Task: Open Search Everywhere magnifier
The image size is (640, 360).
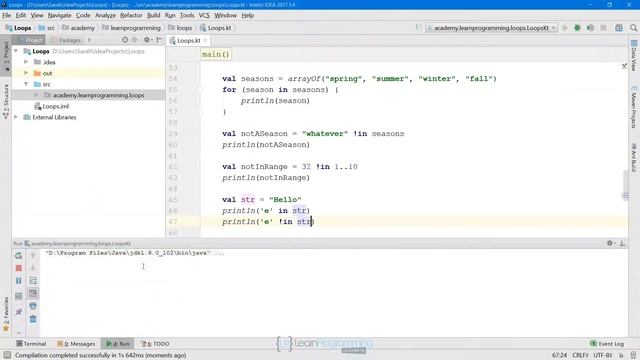Action: point(633,28)
